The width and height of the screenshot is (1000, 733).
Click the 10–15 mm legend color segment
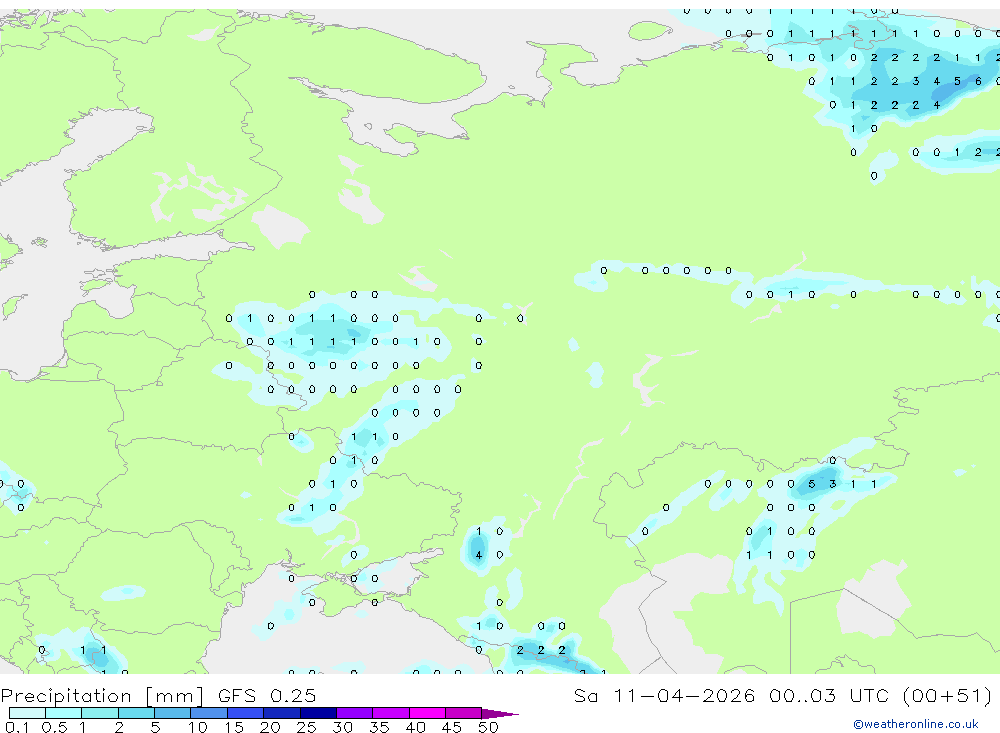[x=209, y=713]
